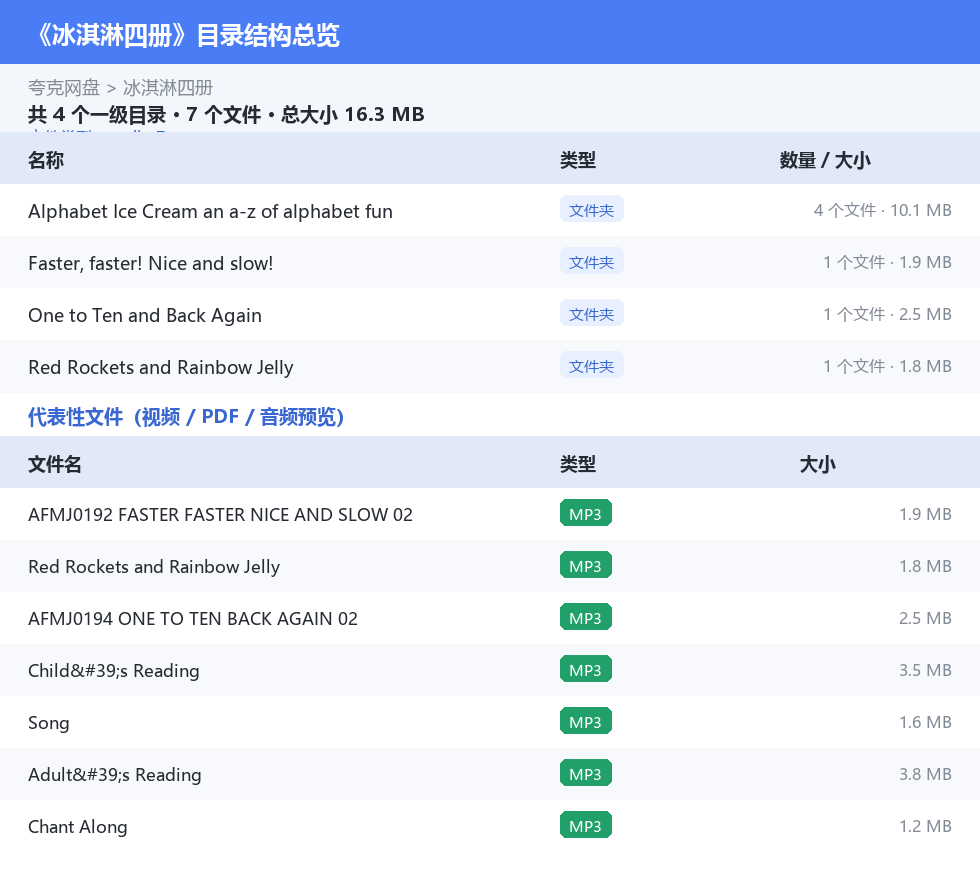Click 文件夹 tag of Faster, faster row
980x884 pixels.
click(591, 262)
